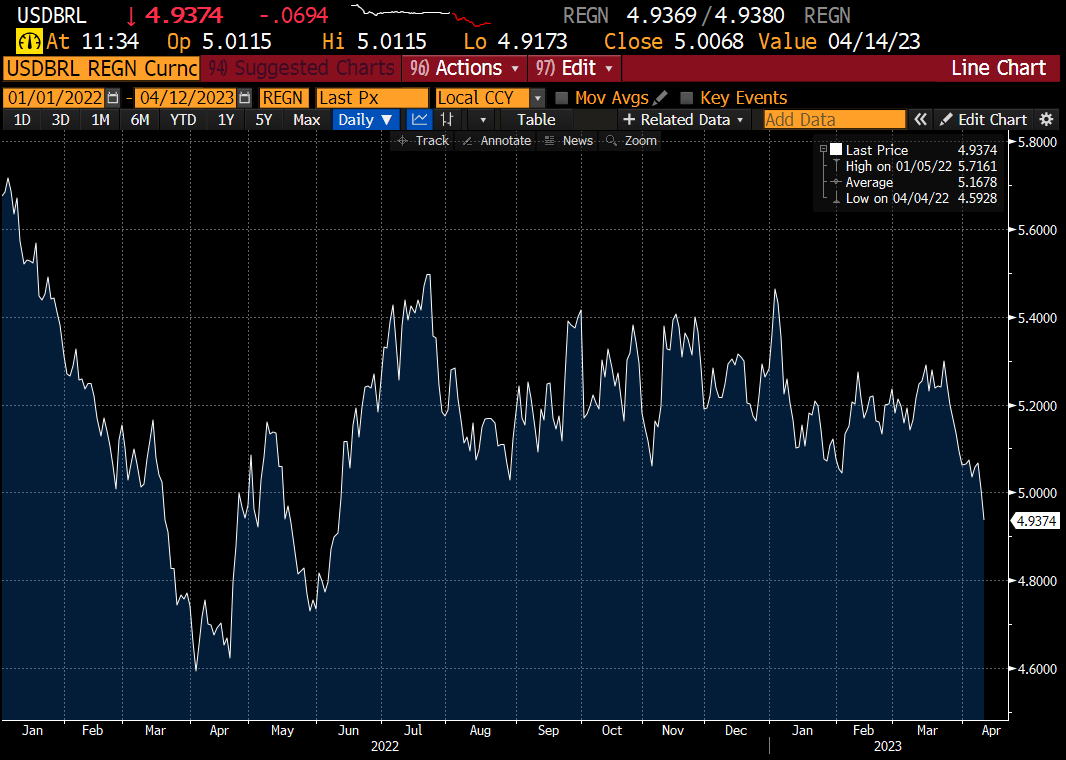Viewport: 1066px width, 760px height.
Task: Open the end date calendar picker icon
Action: click(245, 98)
